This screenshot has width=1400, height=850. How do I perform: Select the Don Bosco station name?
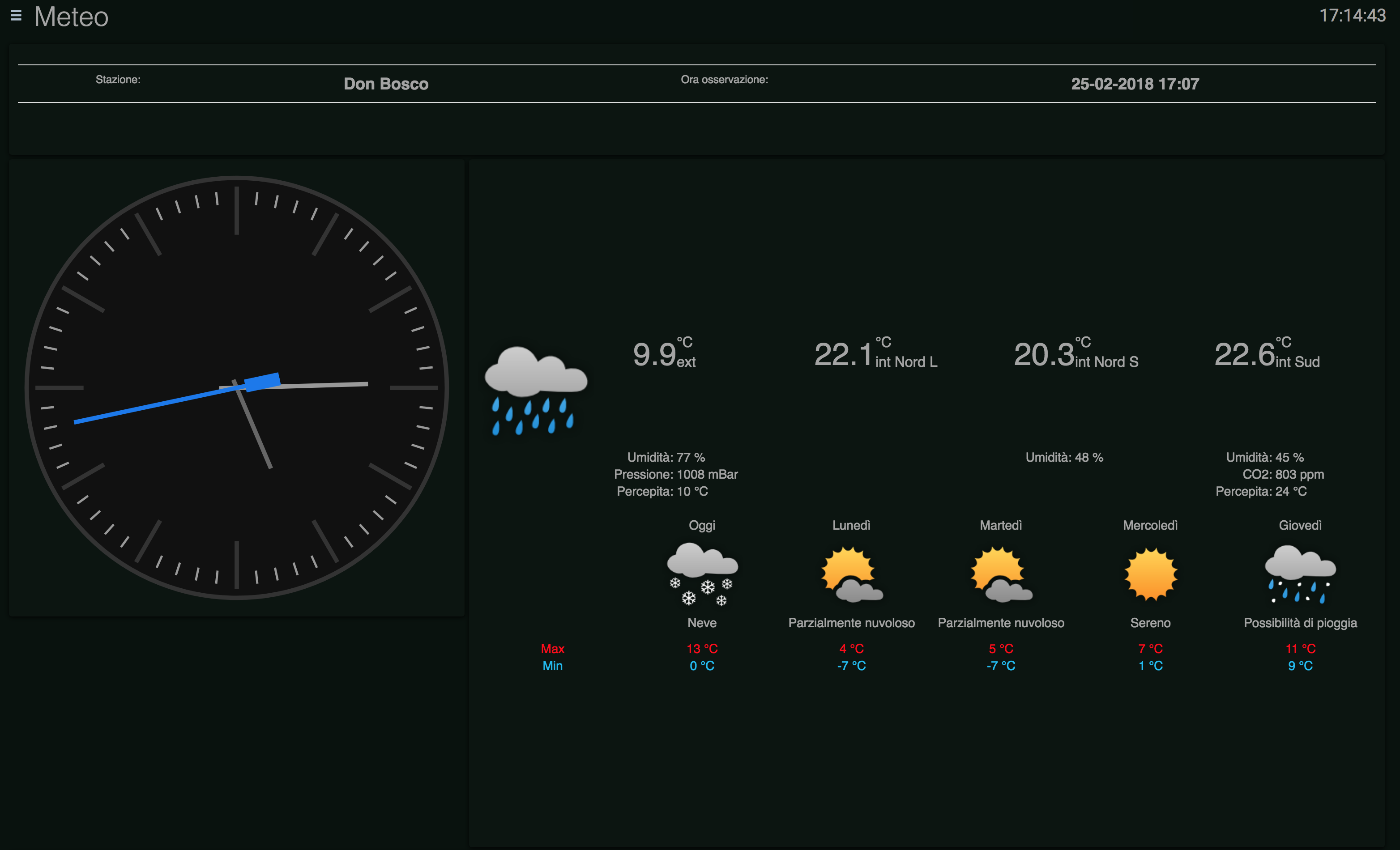coord(386,84)
